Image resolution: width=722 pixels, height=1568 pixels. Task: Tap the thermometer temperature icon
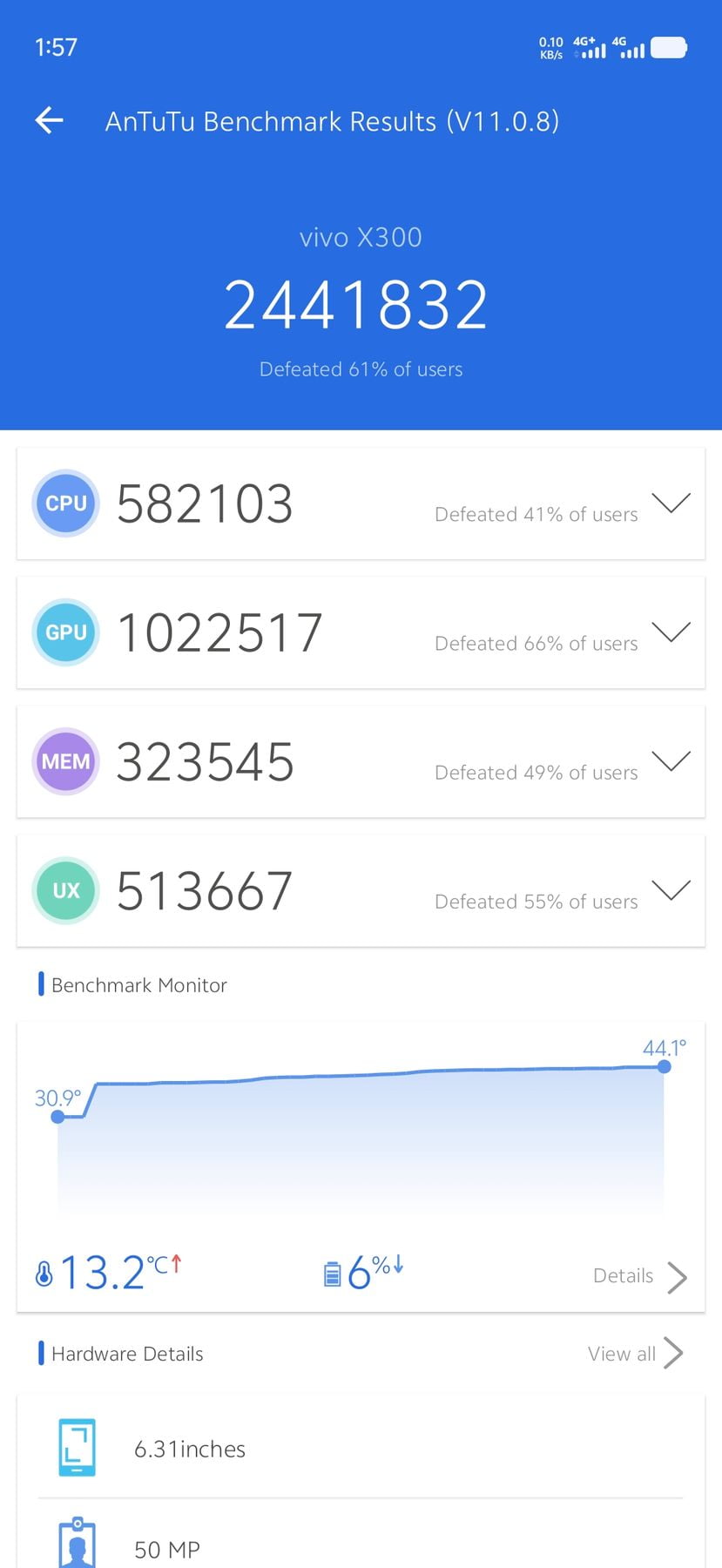pyautogui.click(x=44, y=1274)
